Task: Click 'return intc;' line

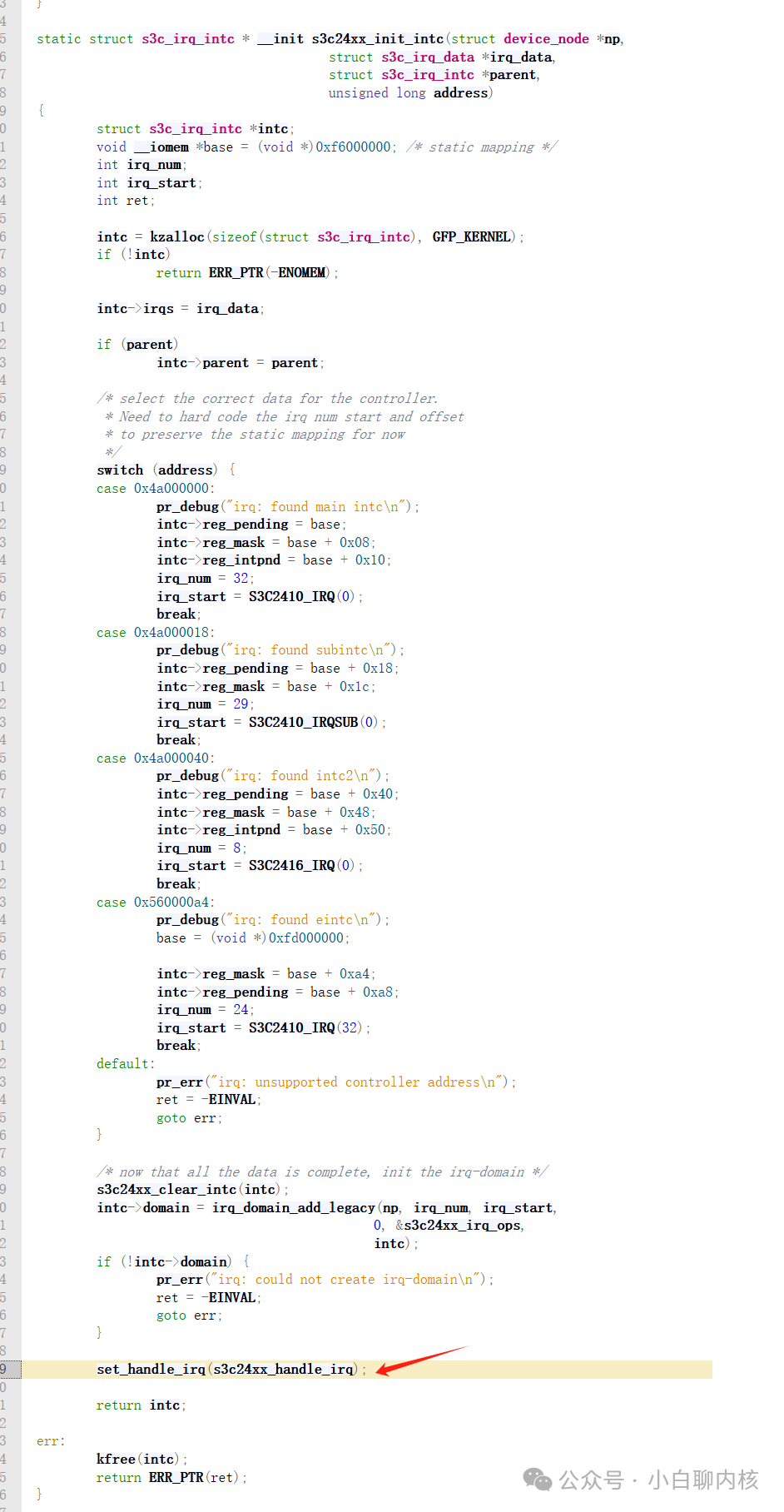Action: point(141,1405)
